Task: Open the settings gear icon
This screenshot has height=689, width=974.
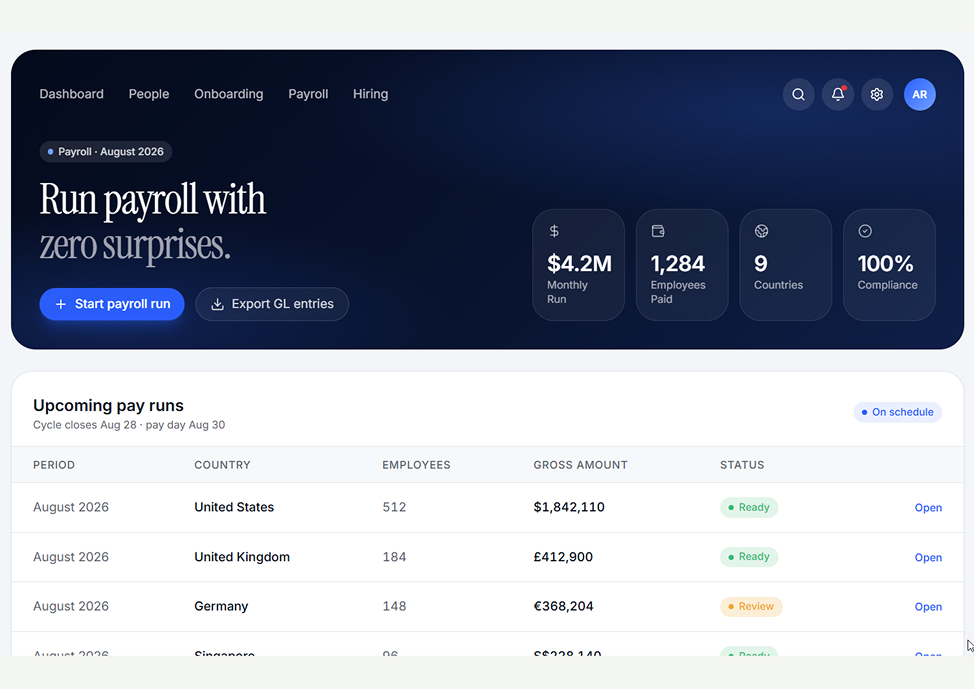Action: 876,94
